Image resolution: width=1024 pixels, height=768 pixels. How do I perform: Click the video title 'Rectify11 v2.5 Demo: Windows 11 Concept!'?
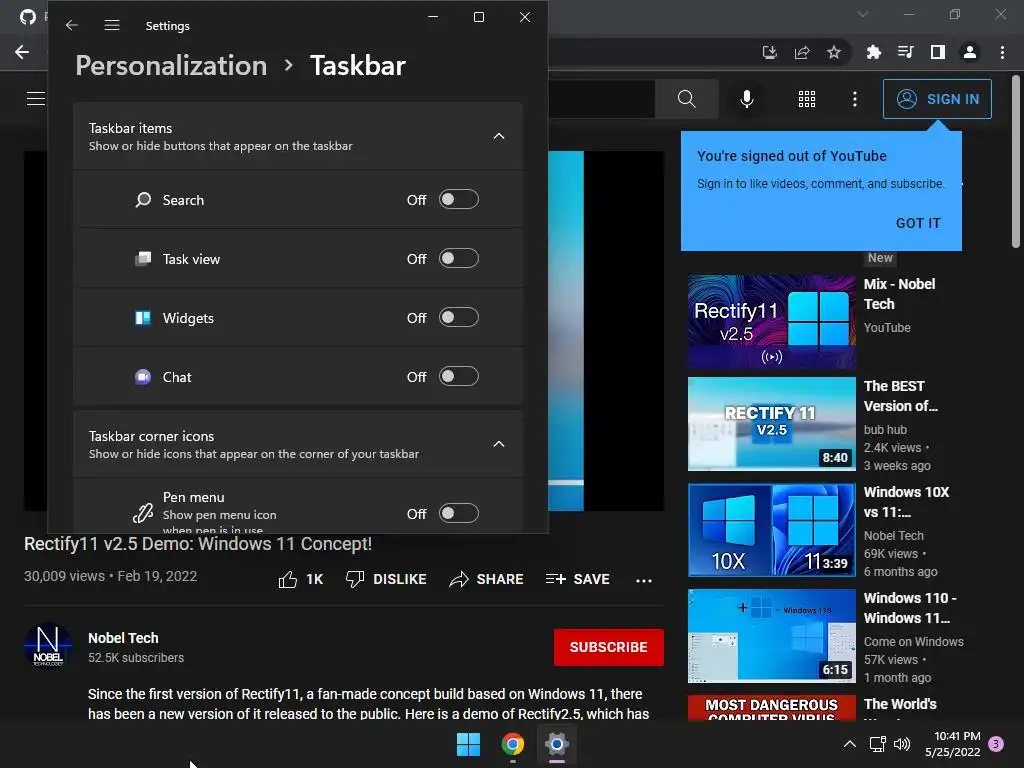198,544
